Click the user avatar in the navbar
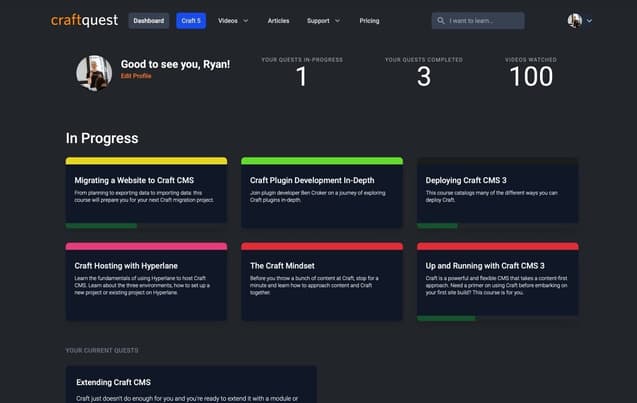The height and width of the screenshot is (403, 637). click(x=574, y=20)
